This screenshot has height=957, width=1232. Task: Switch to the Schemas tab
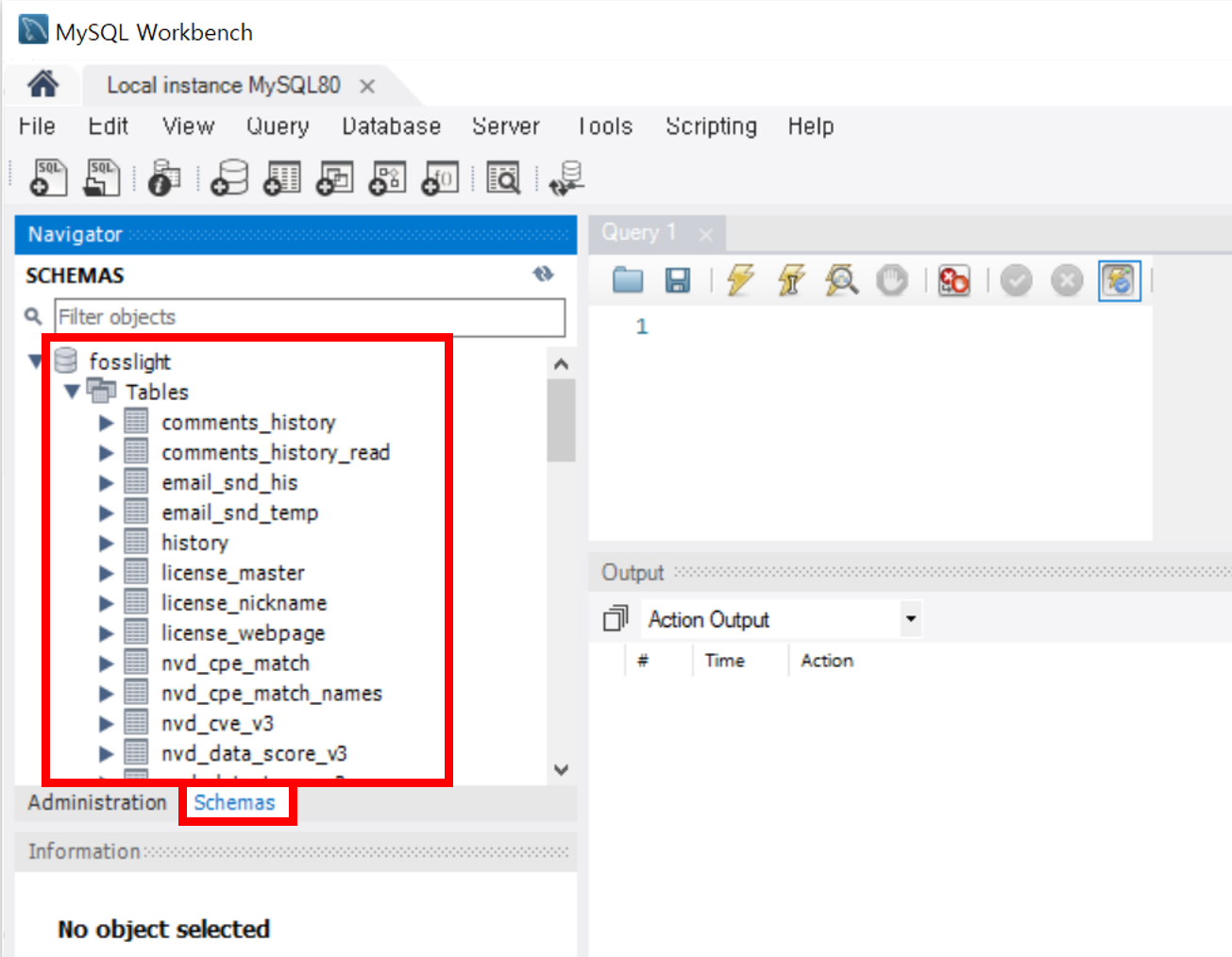pos(234,802)
